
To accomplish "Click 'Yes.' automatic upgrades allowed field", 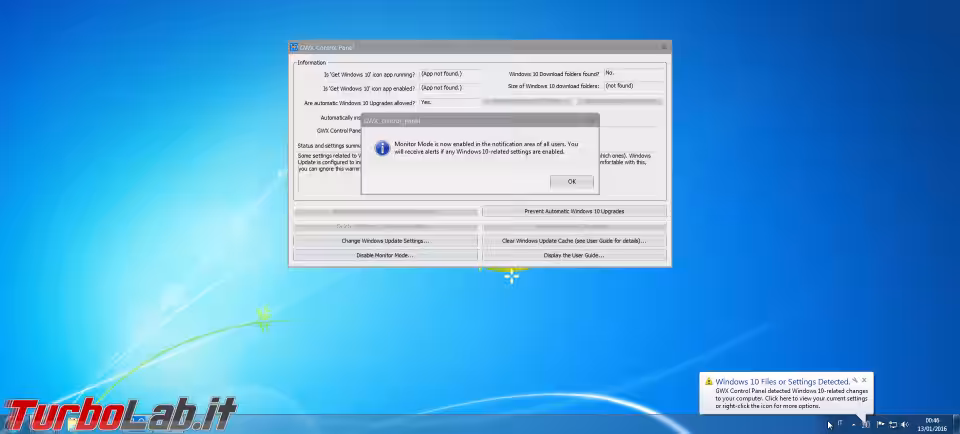I will pos(449,103).
